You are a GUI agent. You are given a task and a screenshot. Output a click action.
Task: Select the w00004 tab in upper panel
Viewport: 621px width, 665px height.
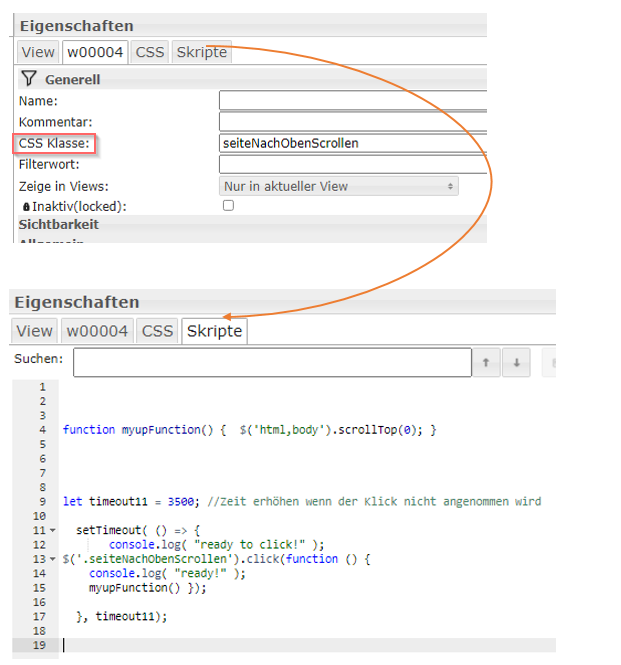pos(95,52)
